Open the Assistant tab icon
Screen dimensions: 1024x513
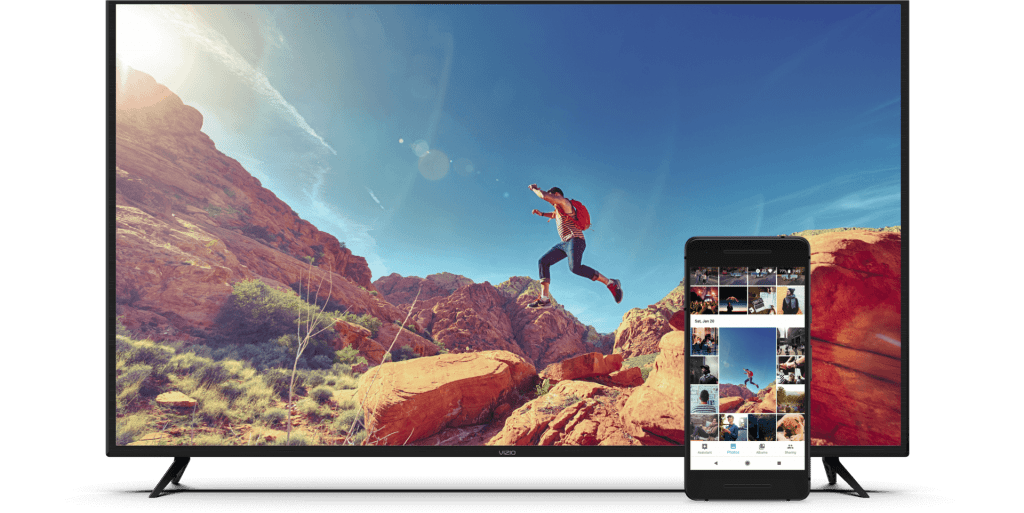tap(704, 449)
